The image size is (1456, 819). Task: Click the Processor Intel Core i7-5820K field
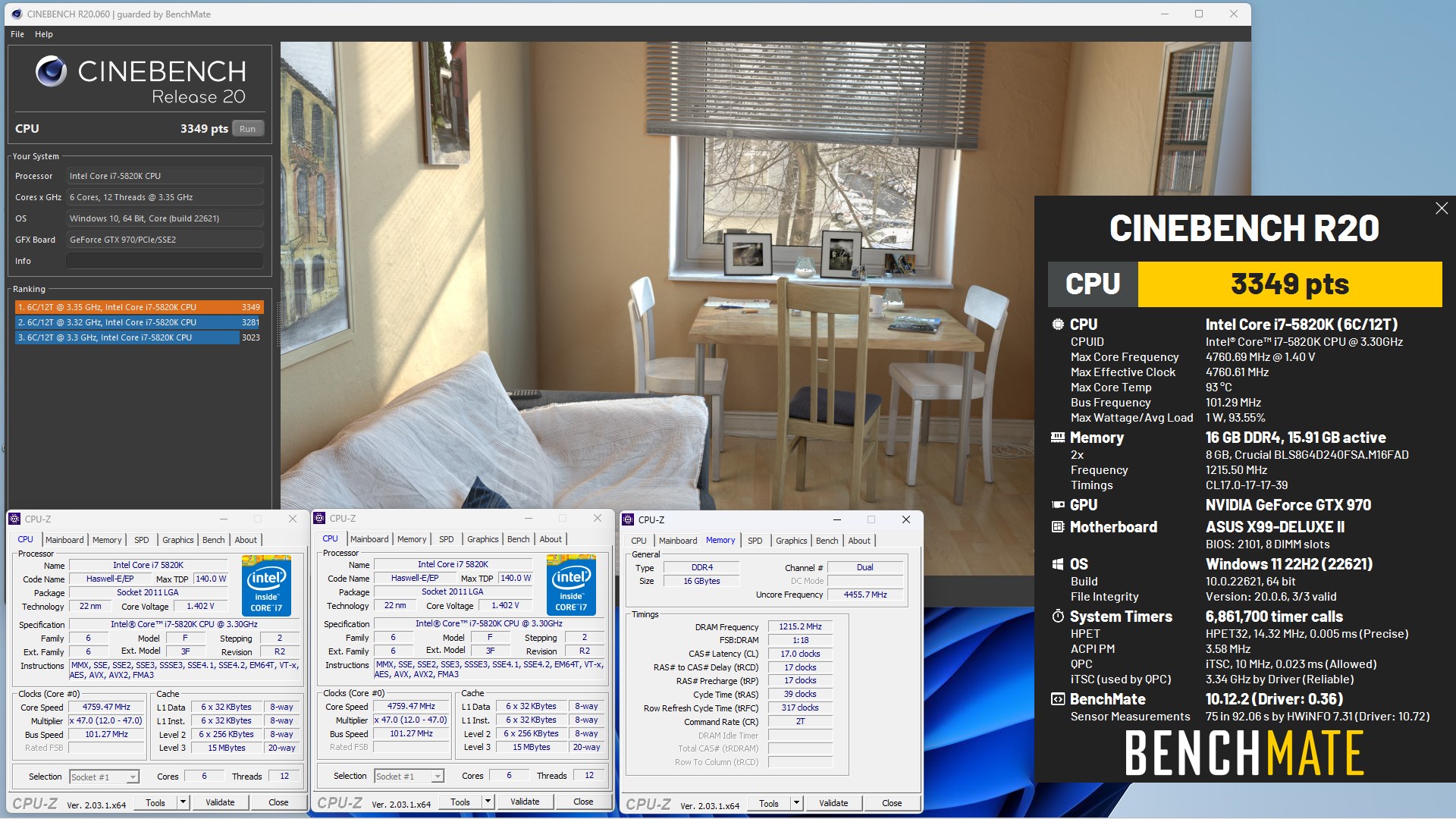165,176
